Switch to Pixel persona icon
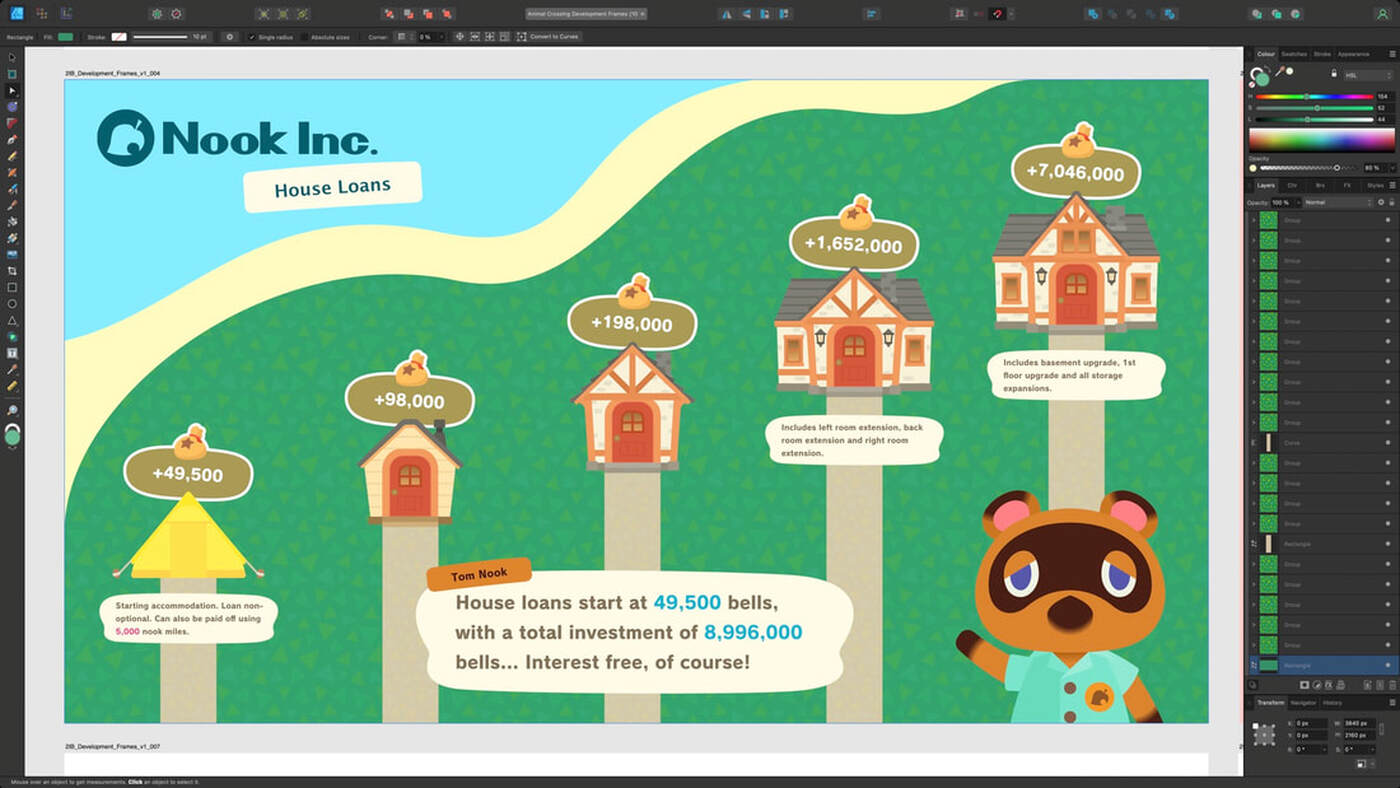1400x788 pixels. tap(41, 13)
